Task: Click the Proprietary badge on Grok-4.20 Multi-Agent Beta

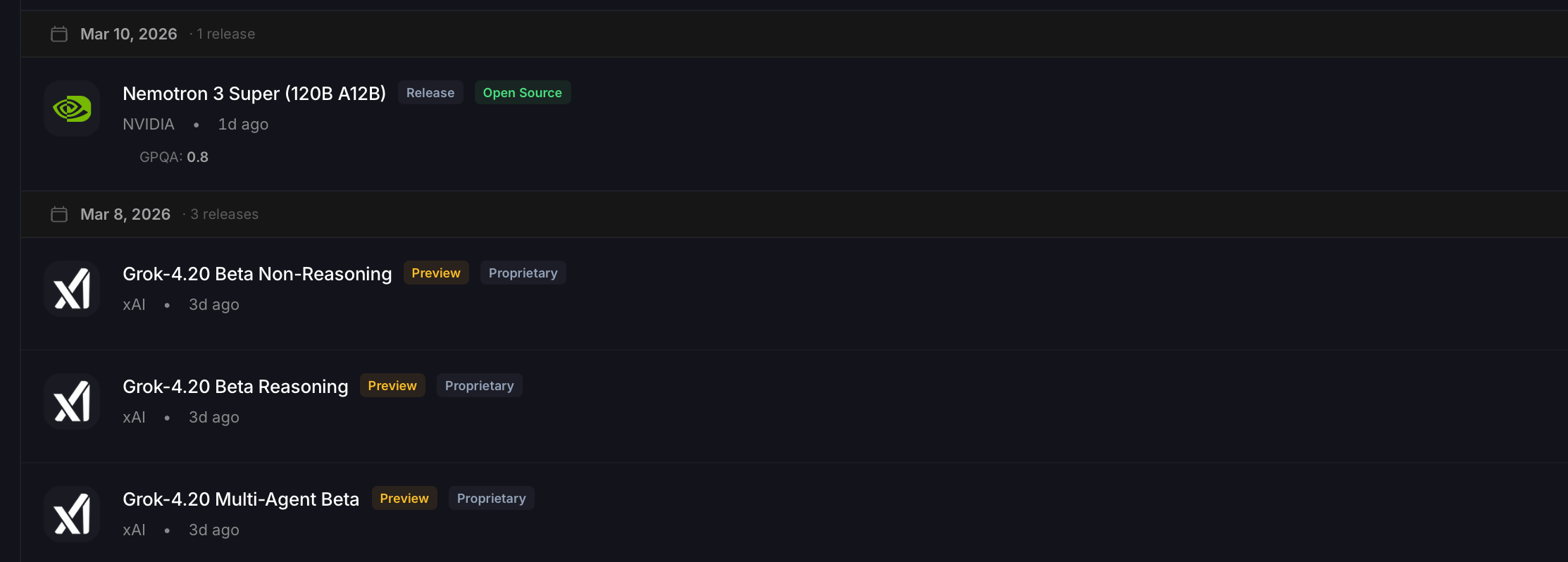Action: (x=491, y=499)
